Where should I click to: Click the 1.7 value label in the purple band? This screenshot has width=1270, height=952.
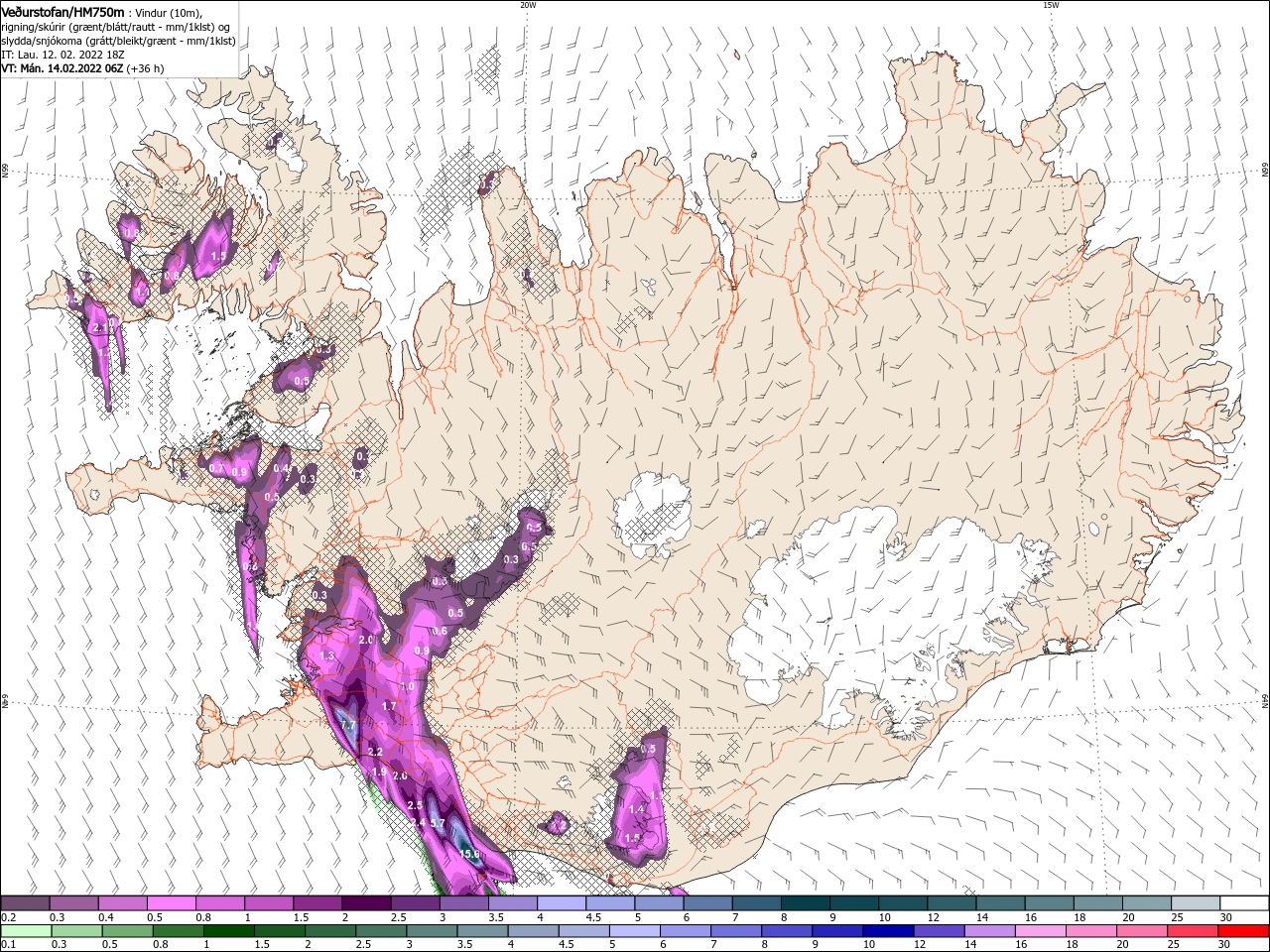click(x=389, y=706)
